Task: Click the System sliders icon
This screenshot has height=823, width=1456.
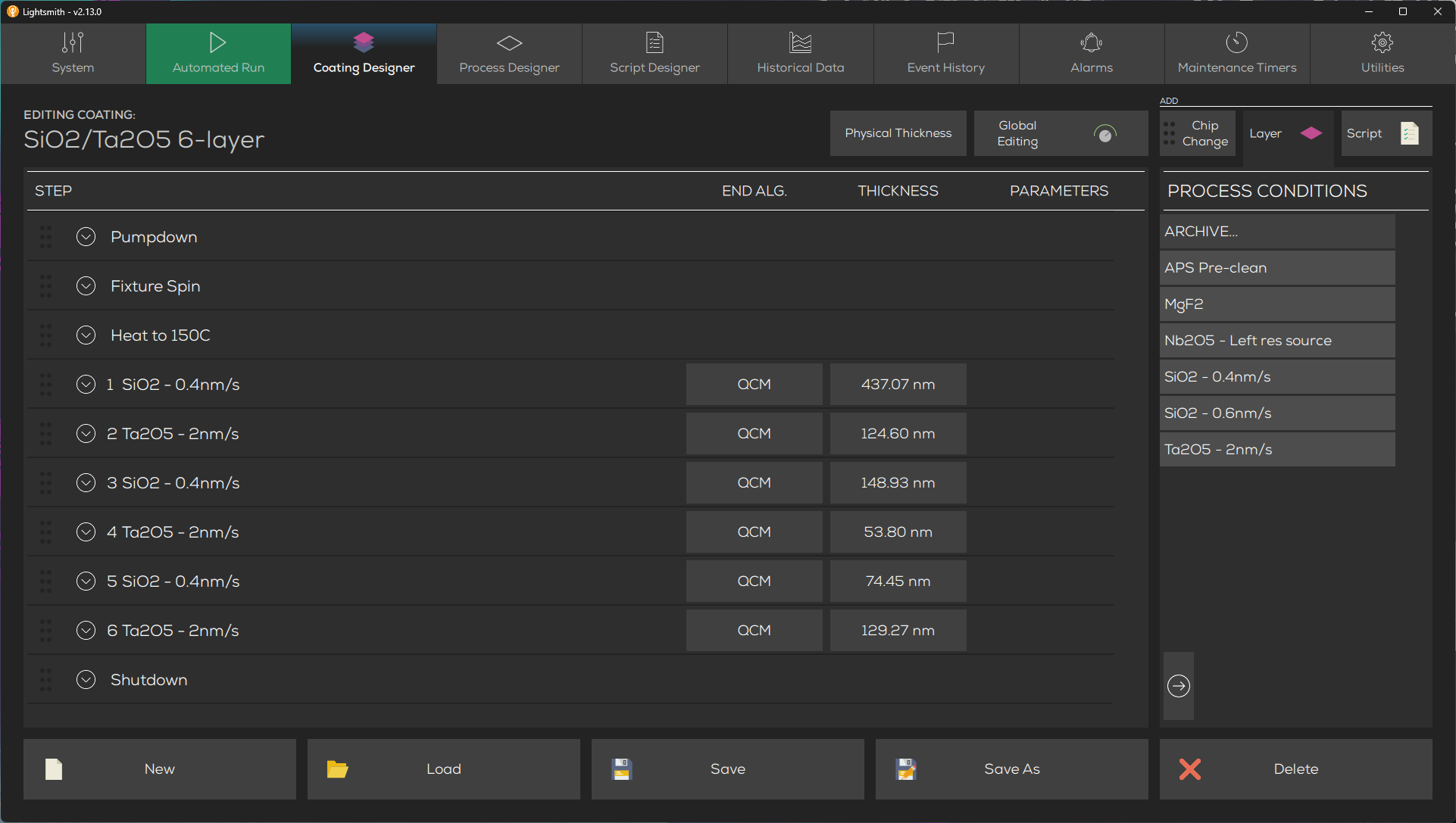Action: [x=73, y=42]
